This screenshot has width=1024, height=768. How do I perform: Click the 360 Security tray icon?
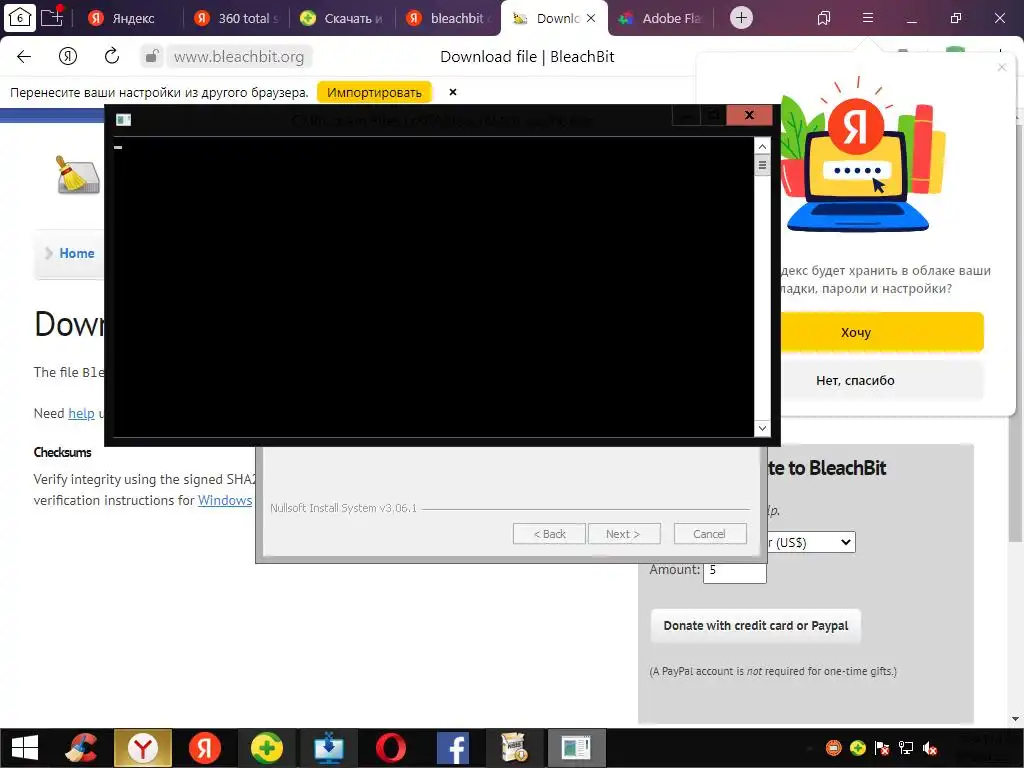pyautogui.click(x=857, y=748)
